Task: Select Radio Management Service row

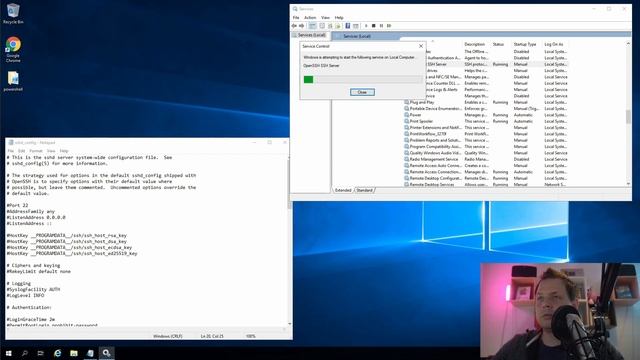Action: [x=486, y=159]
